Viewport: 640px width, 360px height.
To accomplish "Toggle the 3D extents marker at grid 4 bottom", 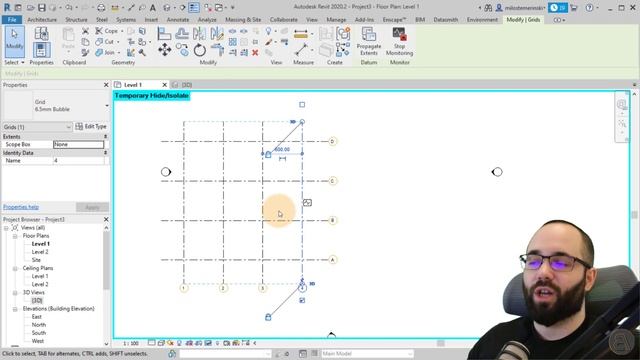I will point(312,284).
